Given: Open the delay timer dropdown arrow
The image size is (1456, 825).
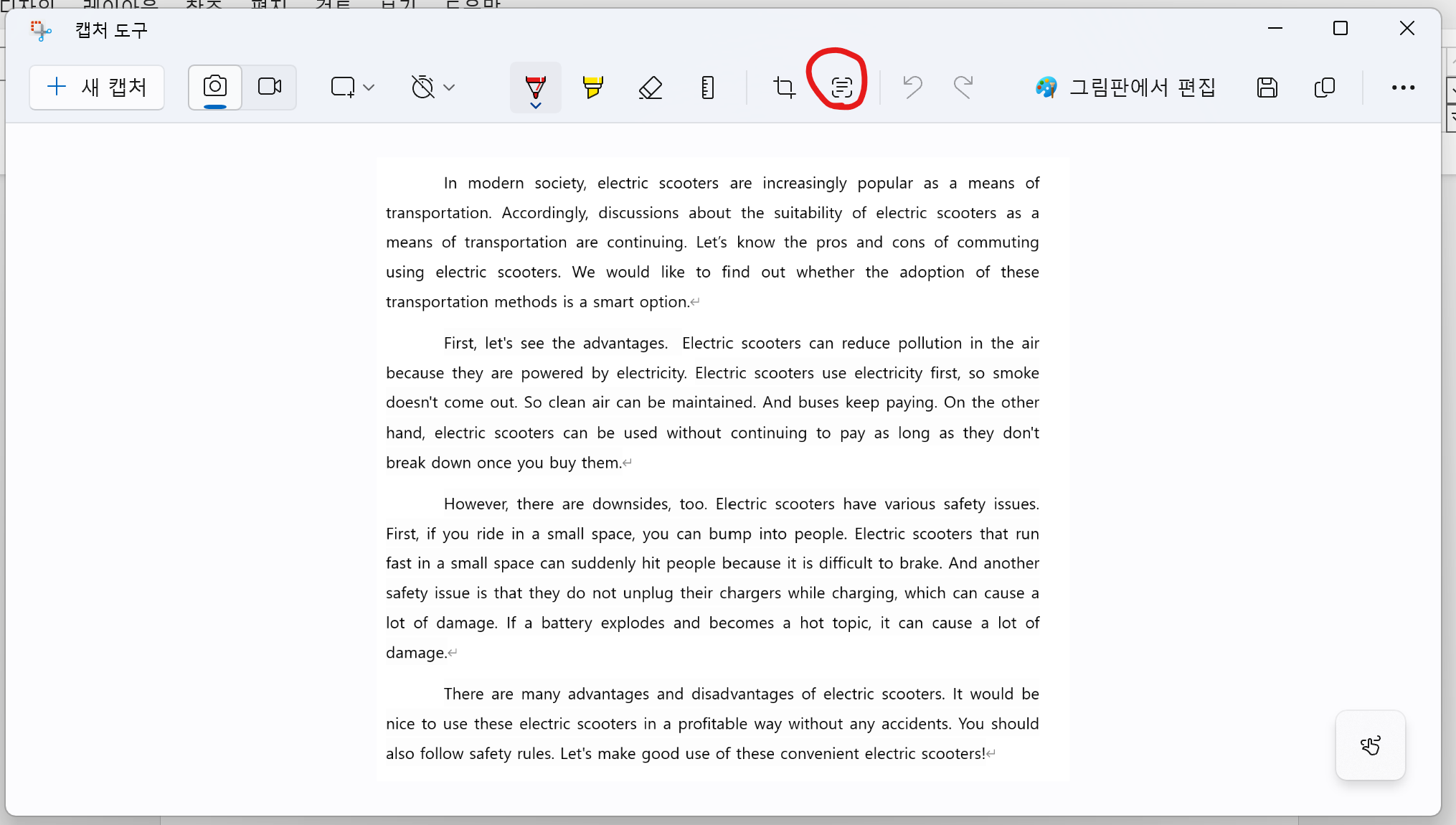Looking at the screenshot, I should (449, 88).
